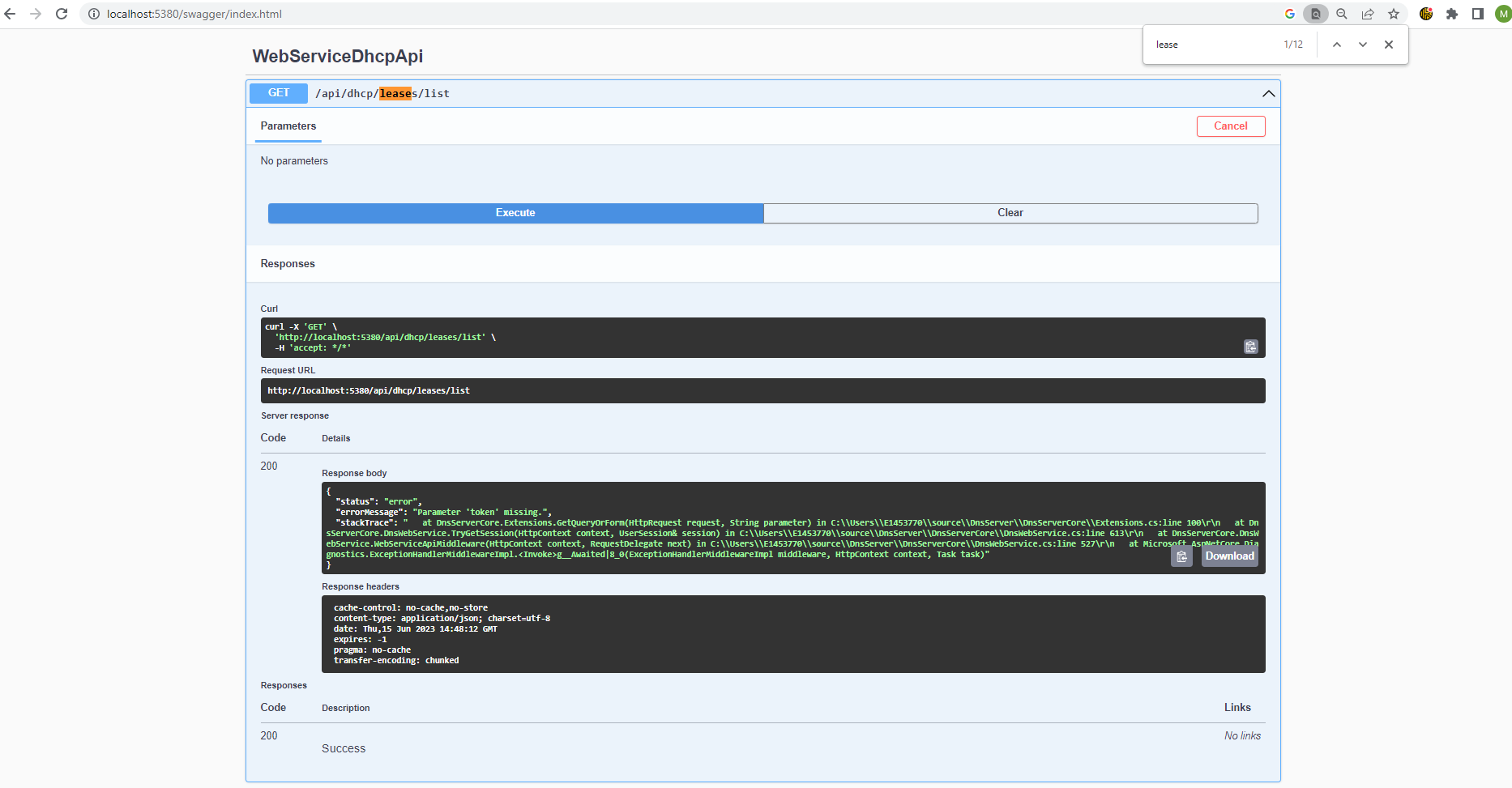Open Google Translate from the address bar
This screenshot has height=788, width=1512.
point(1289,14)
